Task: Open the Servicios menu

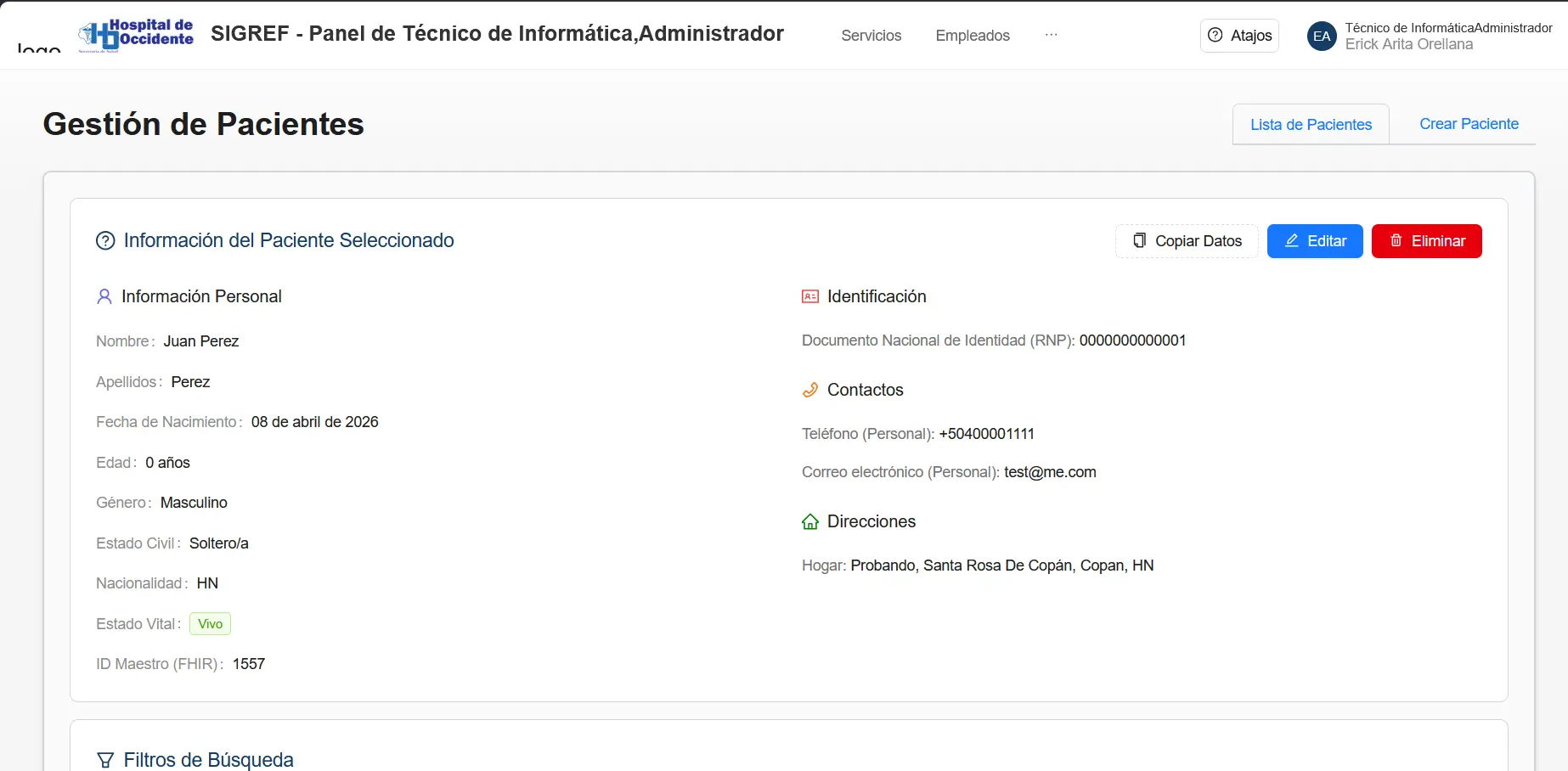Action: [871, 36]
